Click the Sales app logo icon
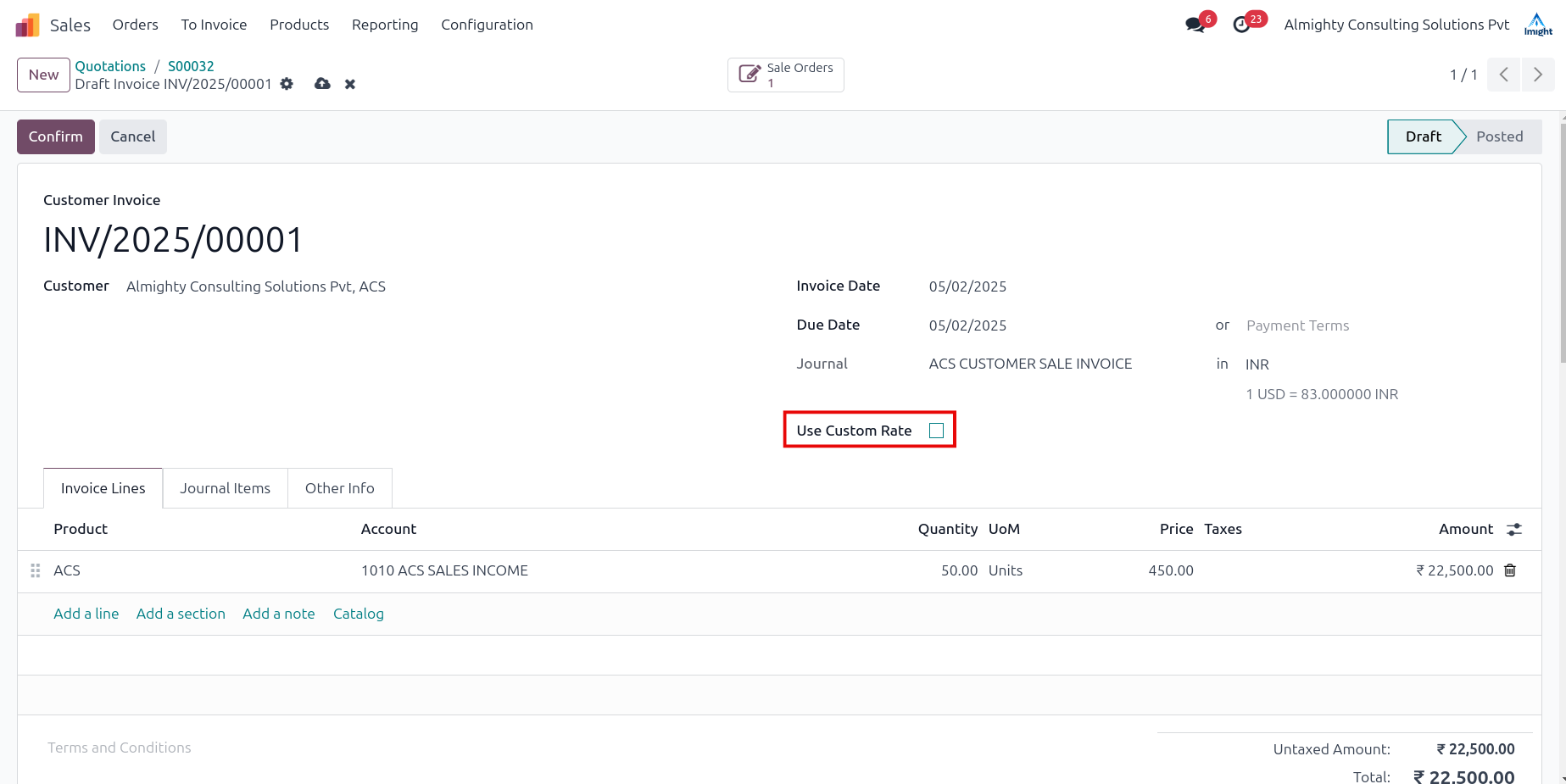The image size is (1566, 784). (x=26, y=25)
